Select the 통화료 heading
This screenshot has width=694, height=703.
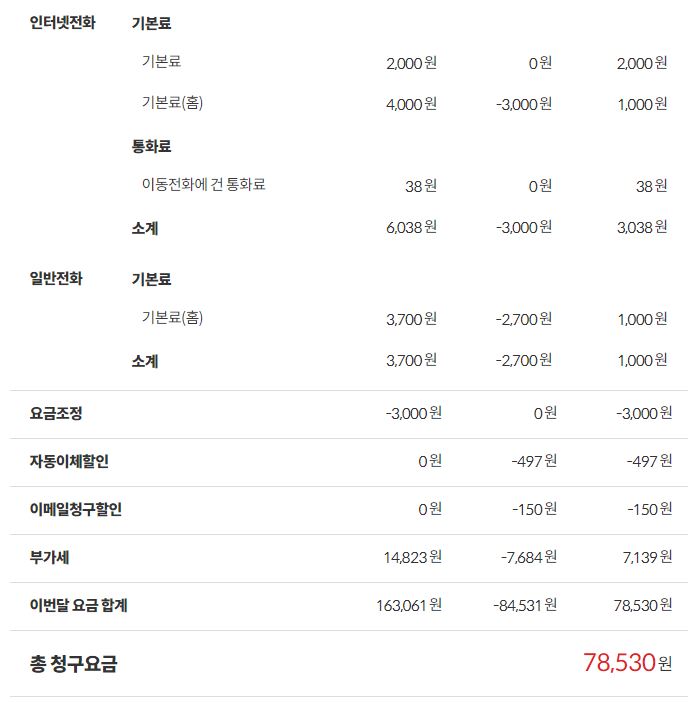pyautogui.click(x=151, y=146)
